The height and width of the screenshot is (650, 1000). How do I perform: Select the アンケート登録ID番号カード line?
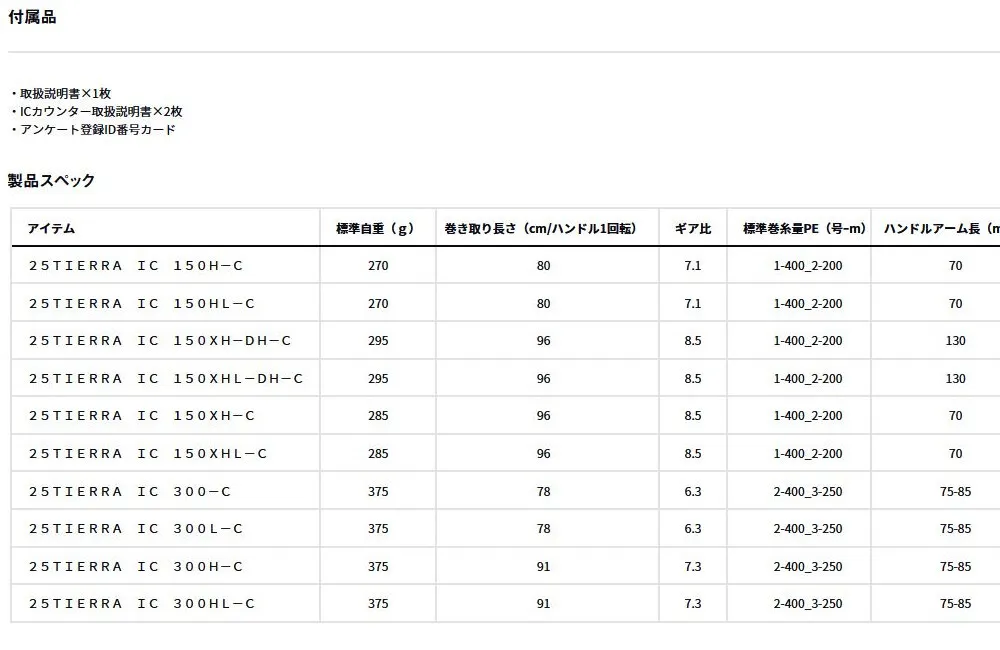(x=93, y=129)
